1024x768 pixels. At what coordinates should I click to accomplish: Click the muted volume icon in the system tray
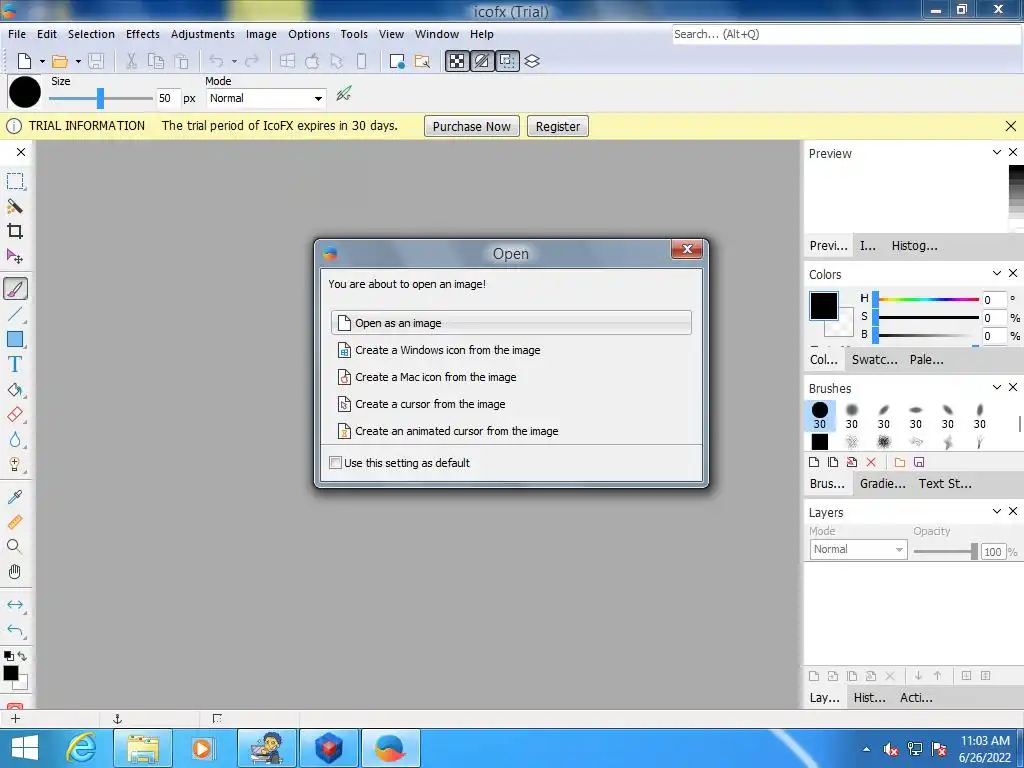tap(890, 749)
